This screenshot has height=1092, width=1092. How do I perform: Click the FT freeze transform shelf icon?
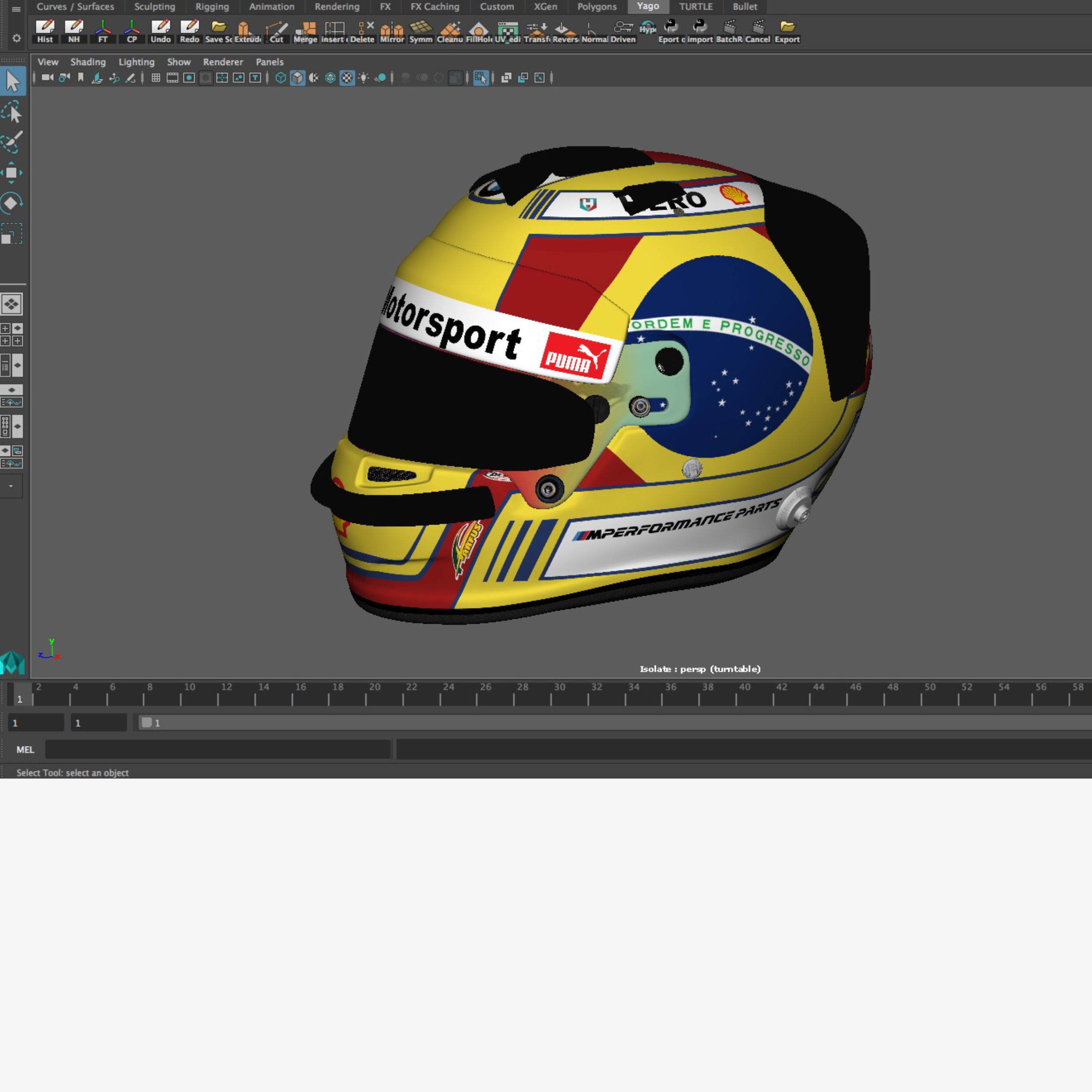pyautogui.click(x=102, y=31)
